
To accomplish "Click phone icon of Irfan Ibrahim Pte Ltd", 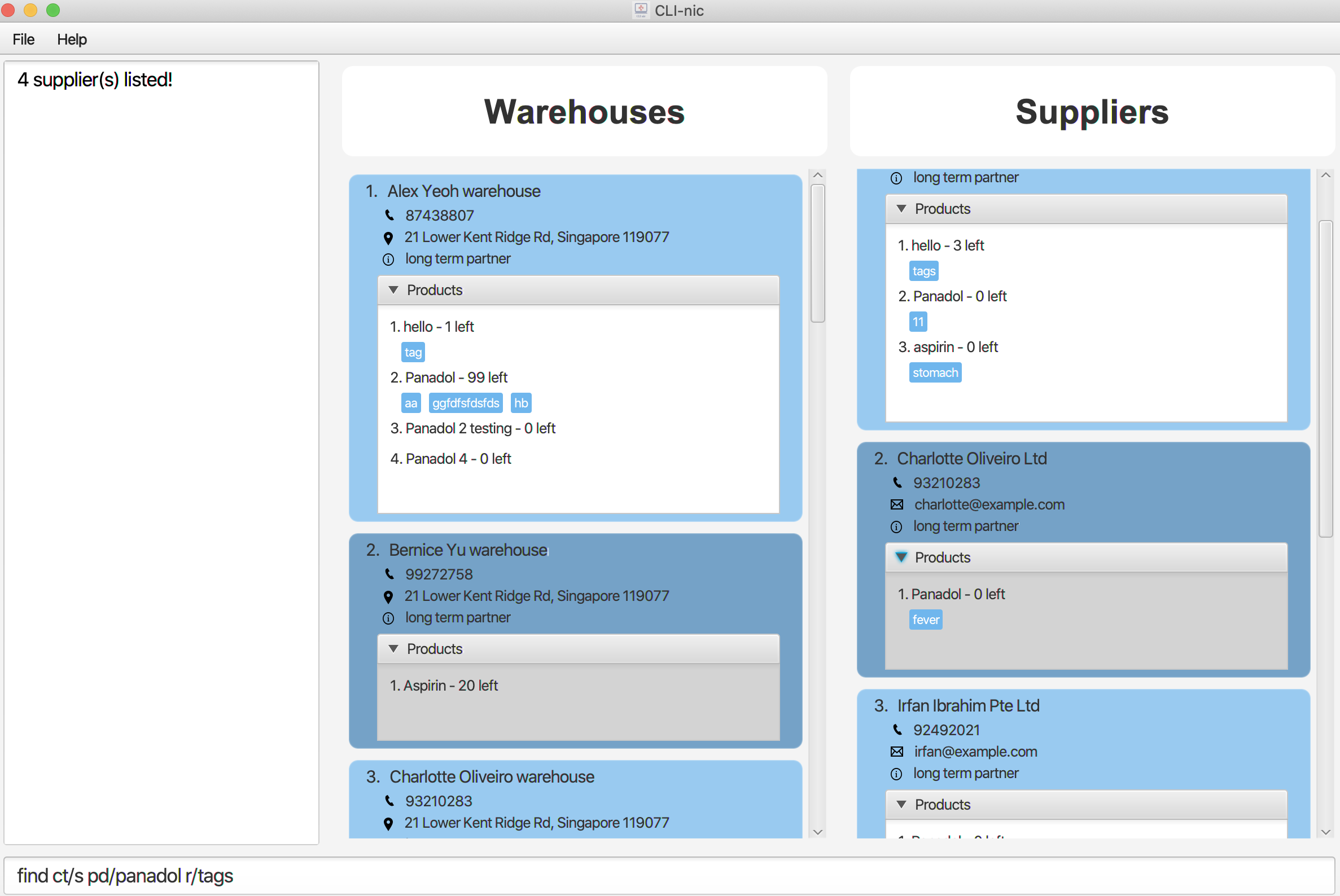I will point(897,730).
